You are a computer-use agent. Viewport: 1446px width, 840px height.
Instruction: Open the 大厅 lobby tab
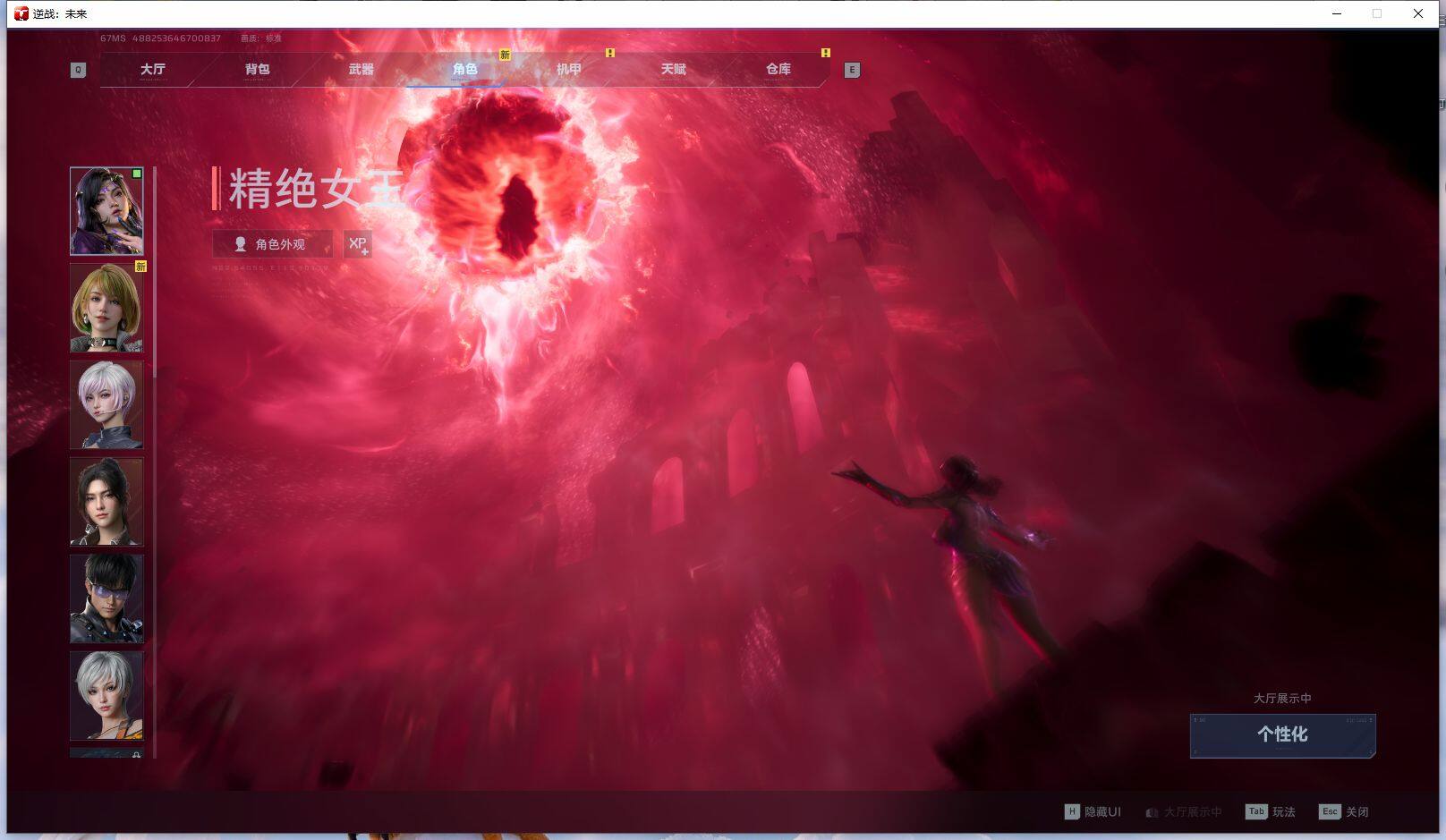tap(153, 69)
